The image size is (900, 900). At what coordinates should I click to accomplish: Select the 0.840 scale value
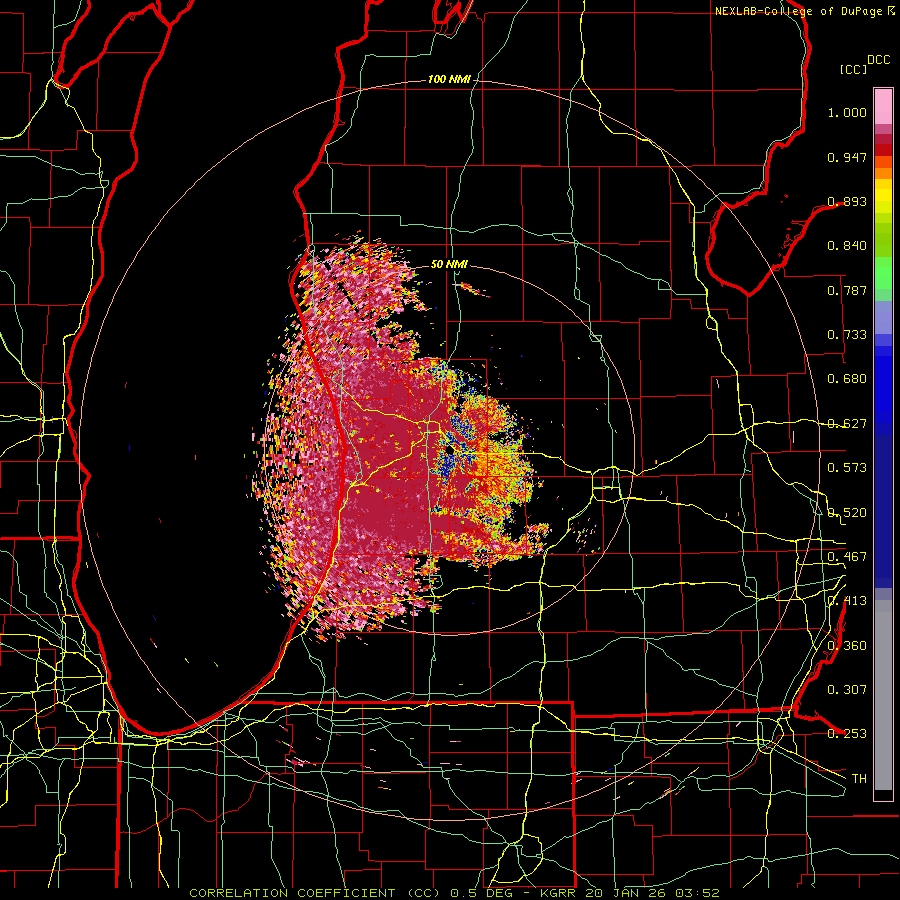pyautogui.click(x=847, y=246)
